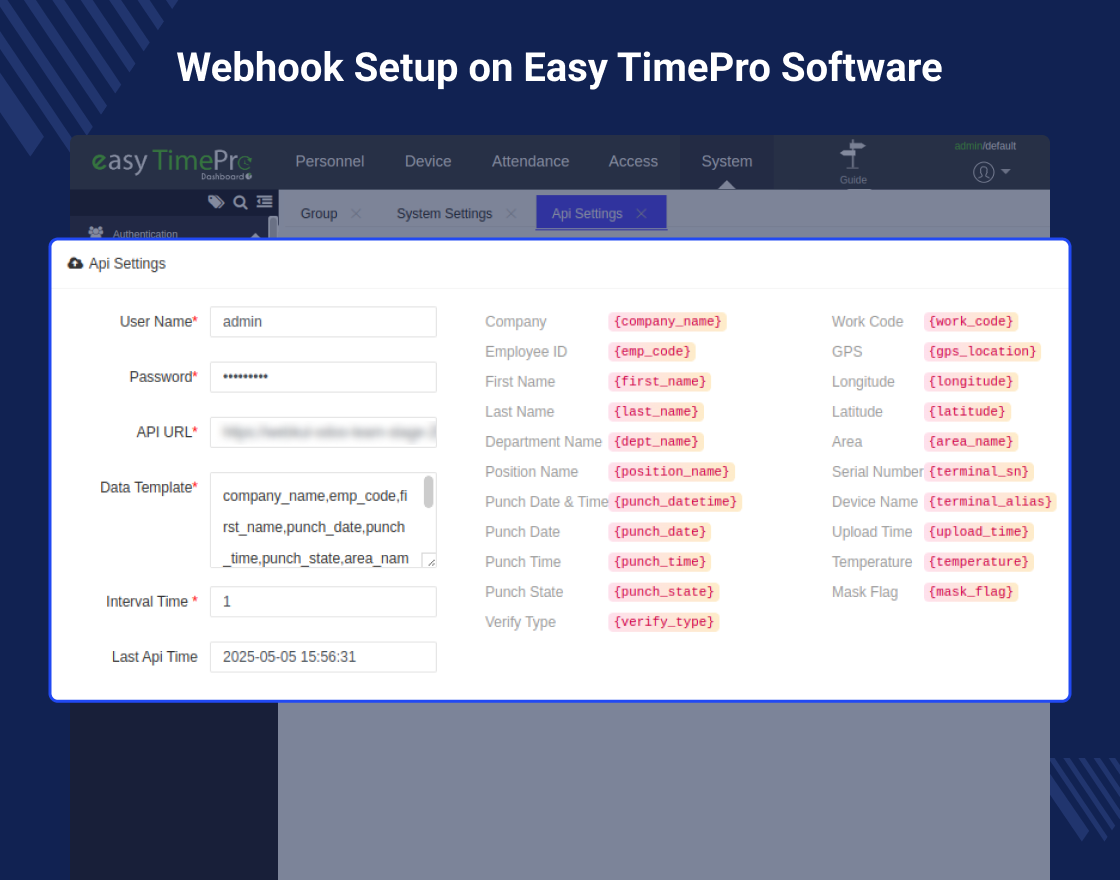The height and width of the screenshot is (880, 1120).
Task: Click the Last Api Time field
Action: click(x=323, y=657)
